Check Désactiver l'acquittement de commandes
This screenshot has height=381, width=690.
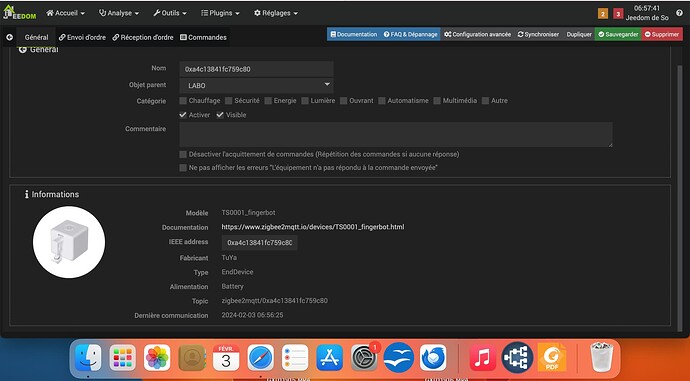point(183,154)
